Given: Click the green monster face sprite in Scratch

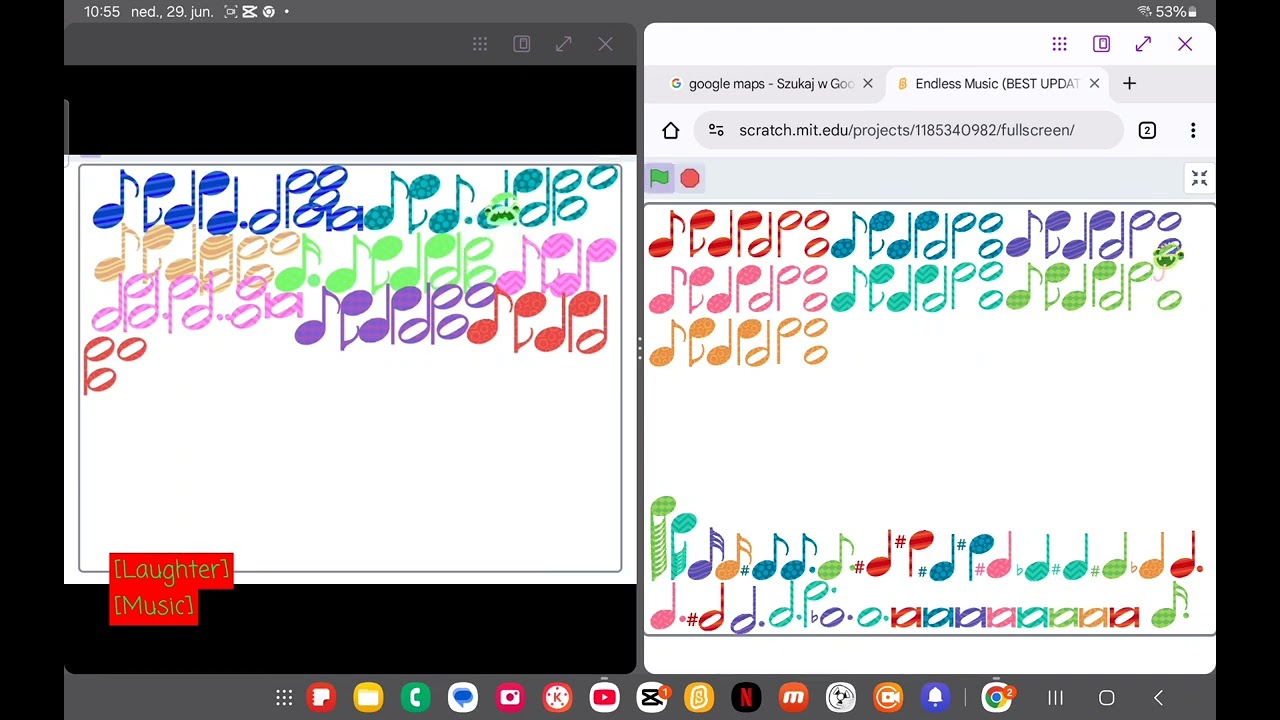Looking at the screenshot, I should click(1168, 257).
